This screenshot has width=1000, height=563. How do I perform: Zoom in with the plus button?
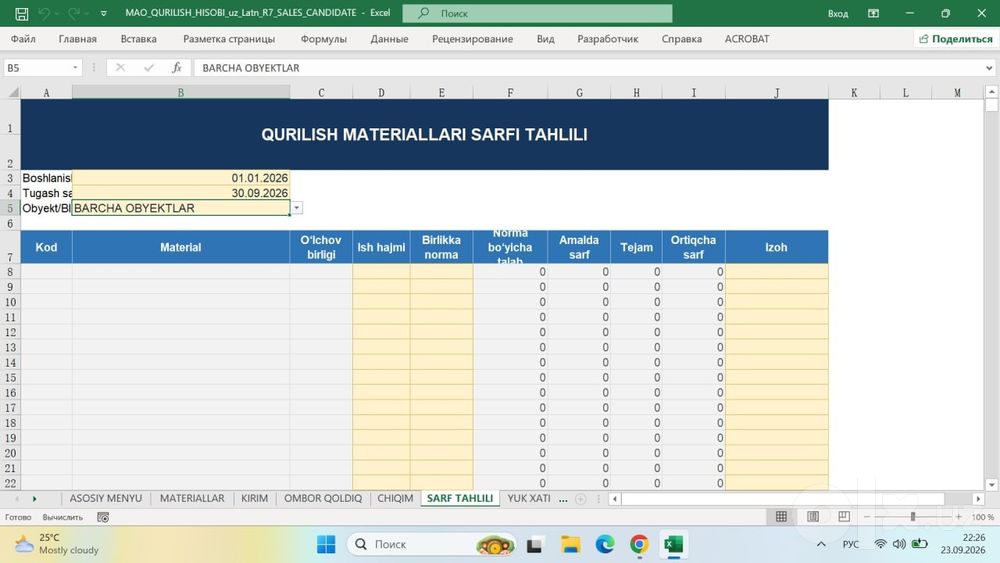959,516
